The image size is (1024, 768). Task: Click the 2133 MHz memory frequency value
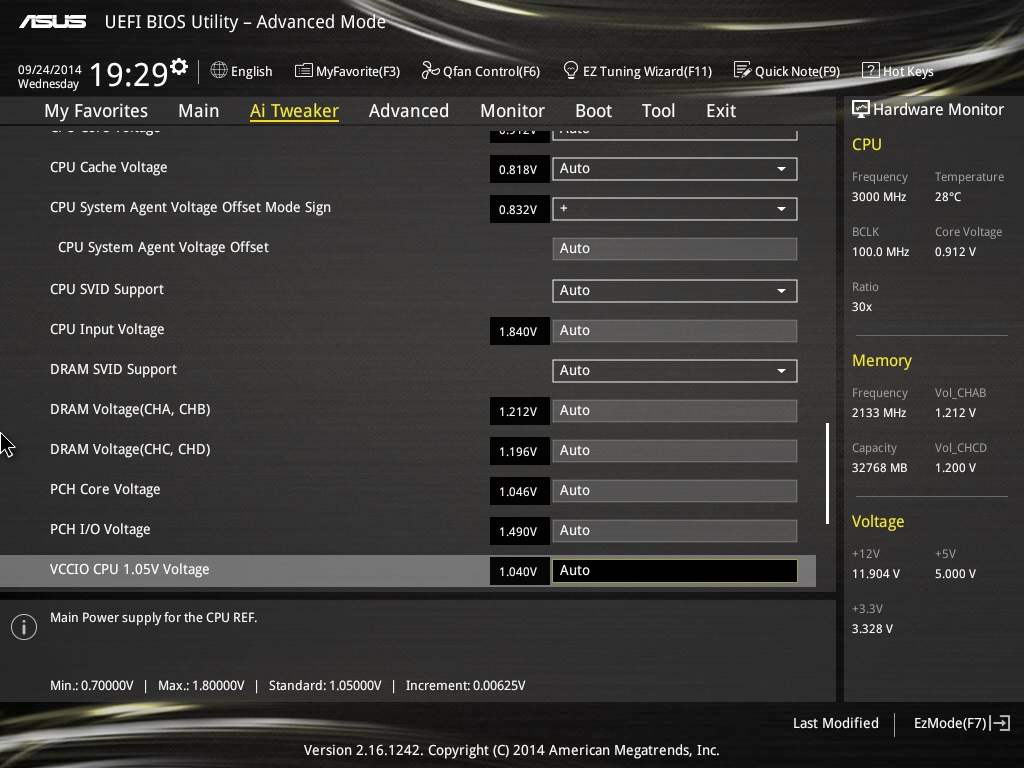(878, 413)
